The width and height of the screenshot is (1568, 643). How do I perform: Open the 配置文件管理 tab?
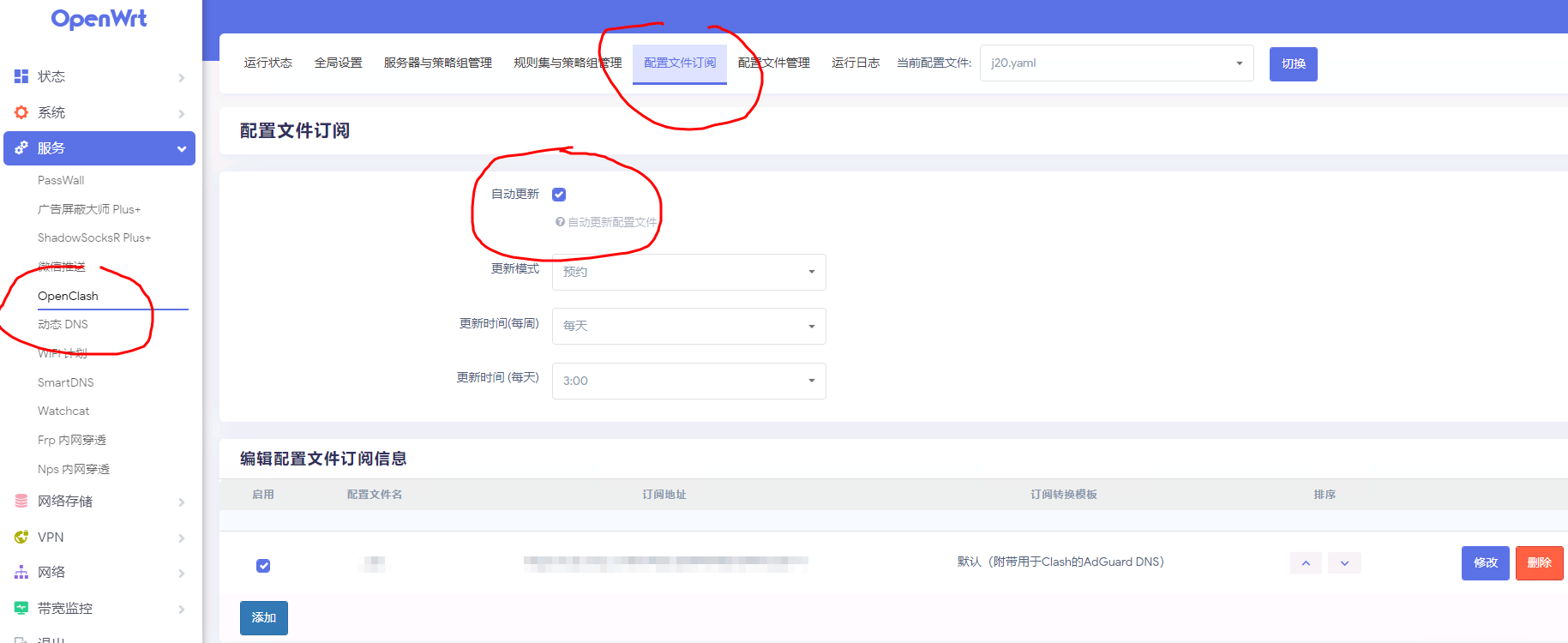click(774, 63)
